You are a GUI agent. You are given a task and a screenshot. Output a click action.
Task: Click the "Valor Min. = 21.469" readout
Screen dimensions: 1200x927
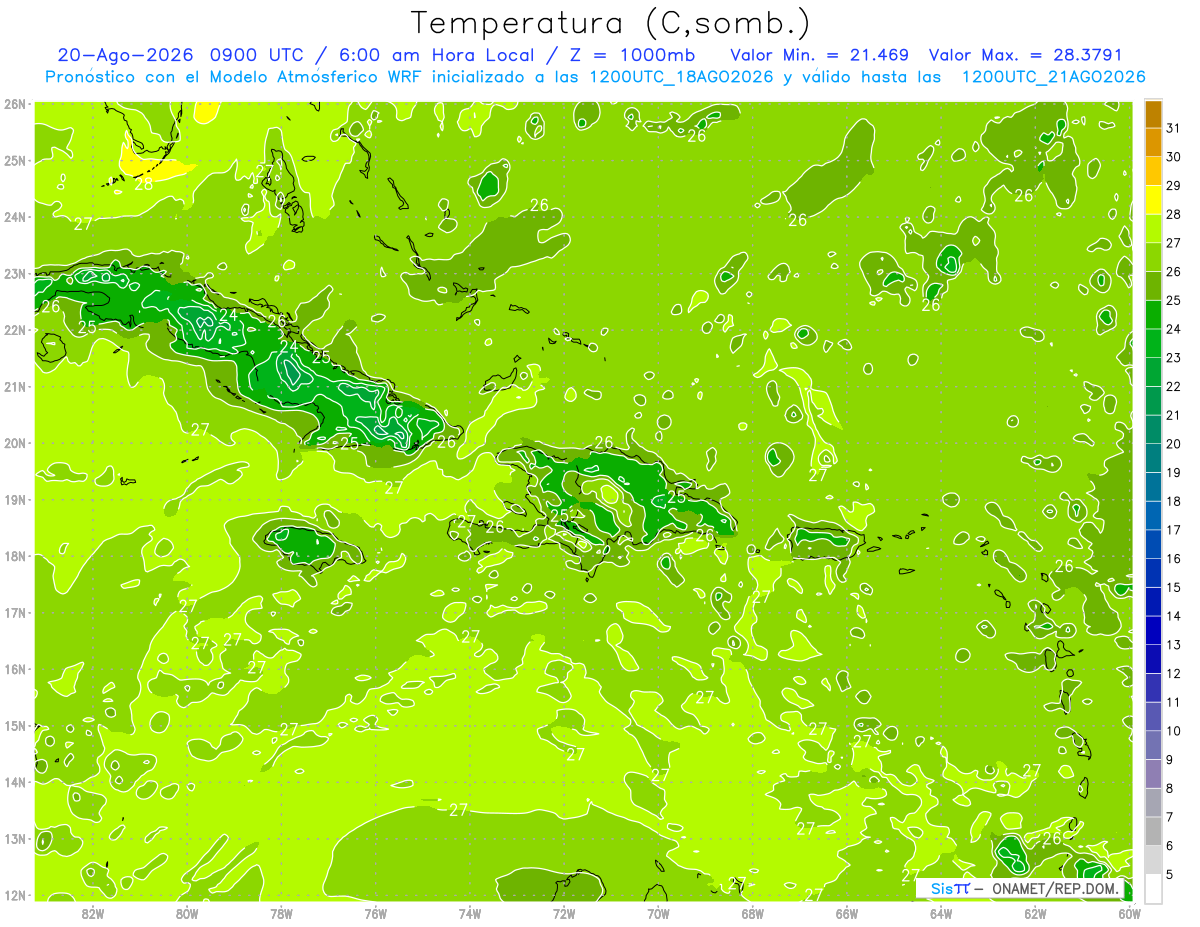pyautogui.click(x=819, y=55)
